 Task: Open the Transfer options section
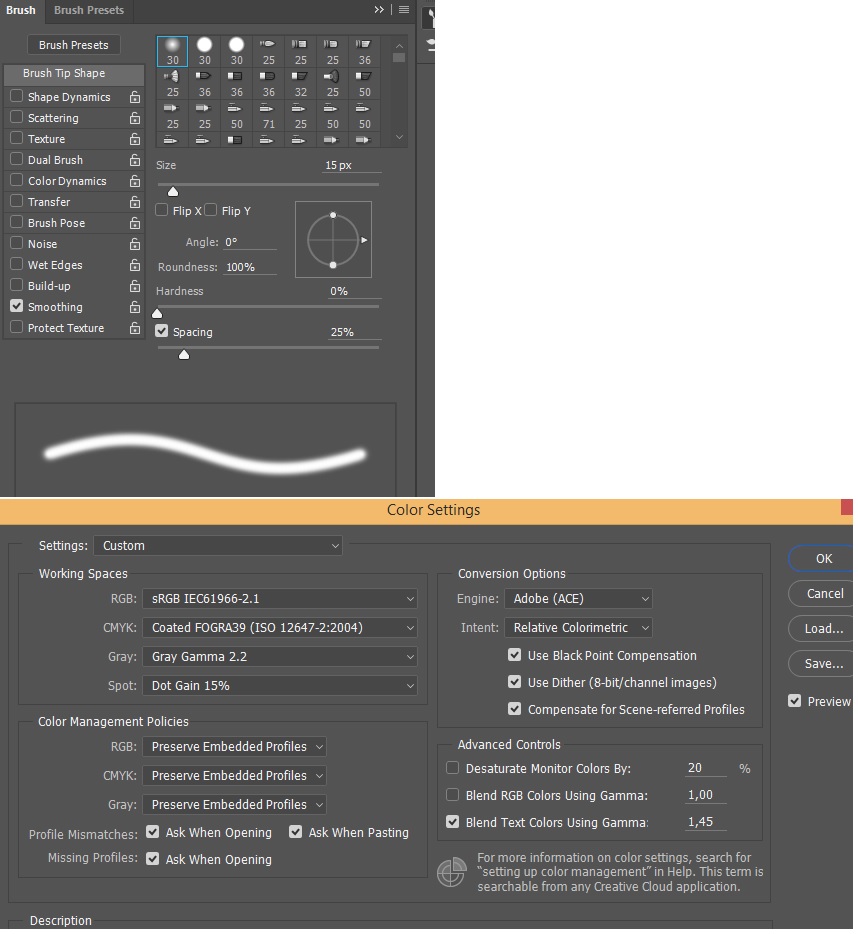click(x=49, y=202)
